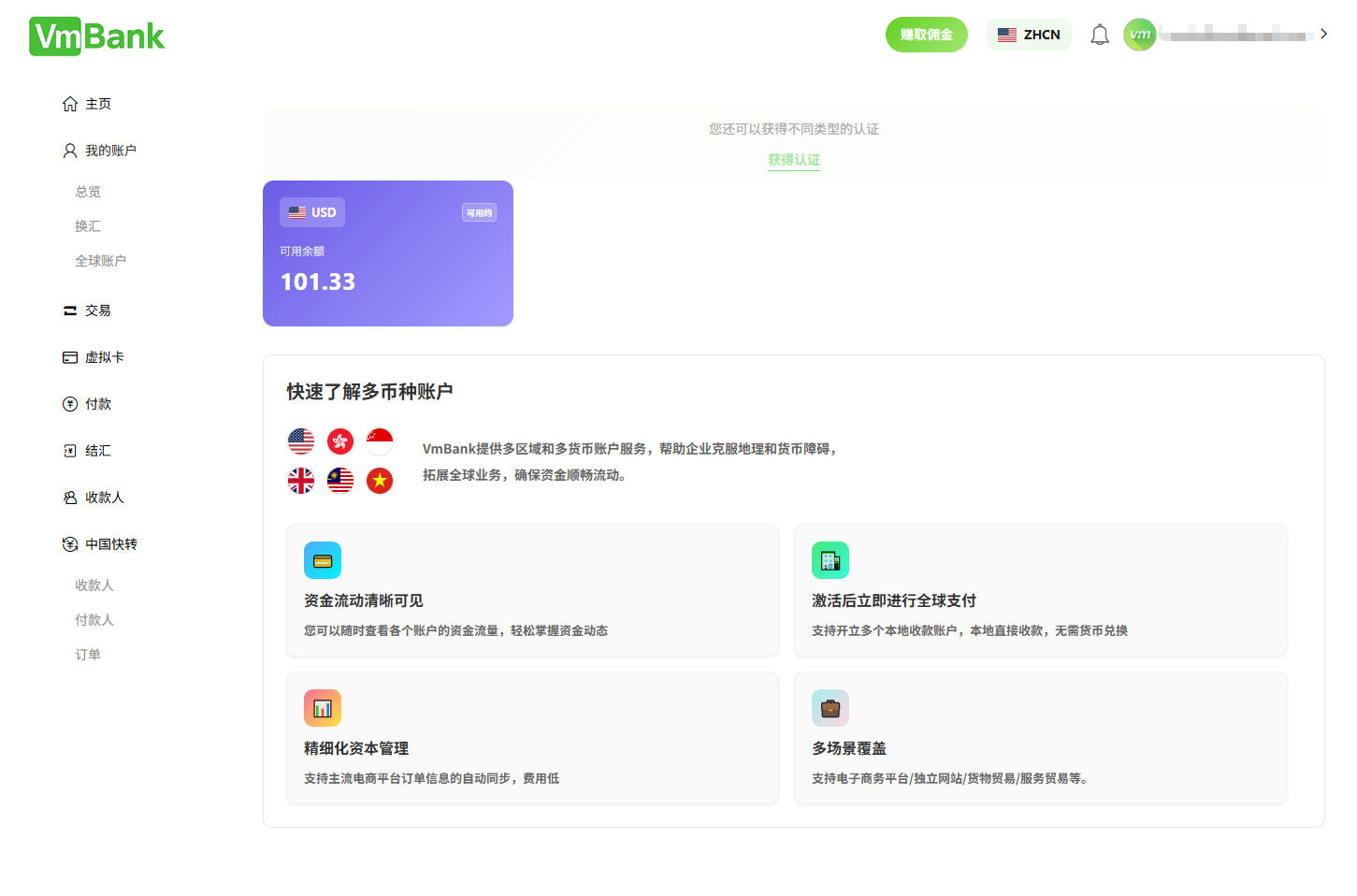Image resolution: width=1357 pixels, height=896 pixels.
Task: Click the notification bell icon
Action: (1099, 34)
